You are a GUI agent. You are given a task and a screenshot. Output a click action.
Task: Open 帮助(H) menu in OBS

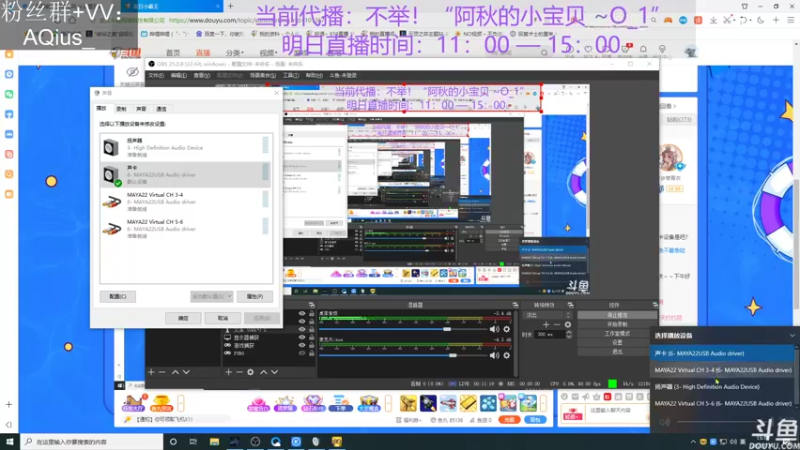314,76
